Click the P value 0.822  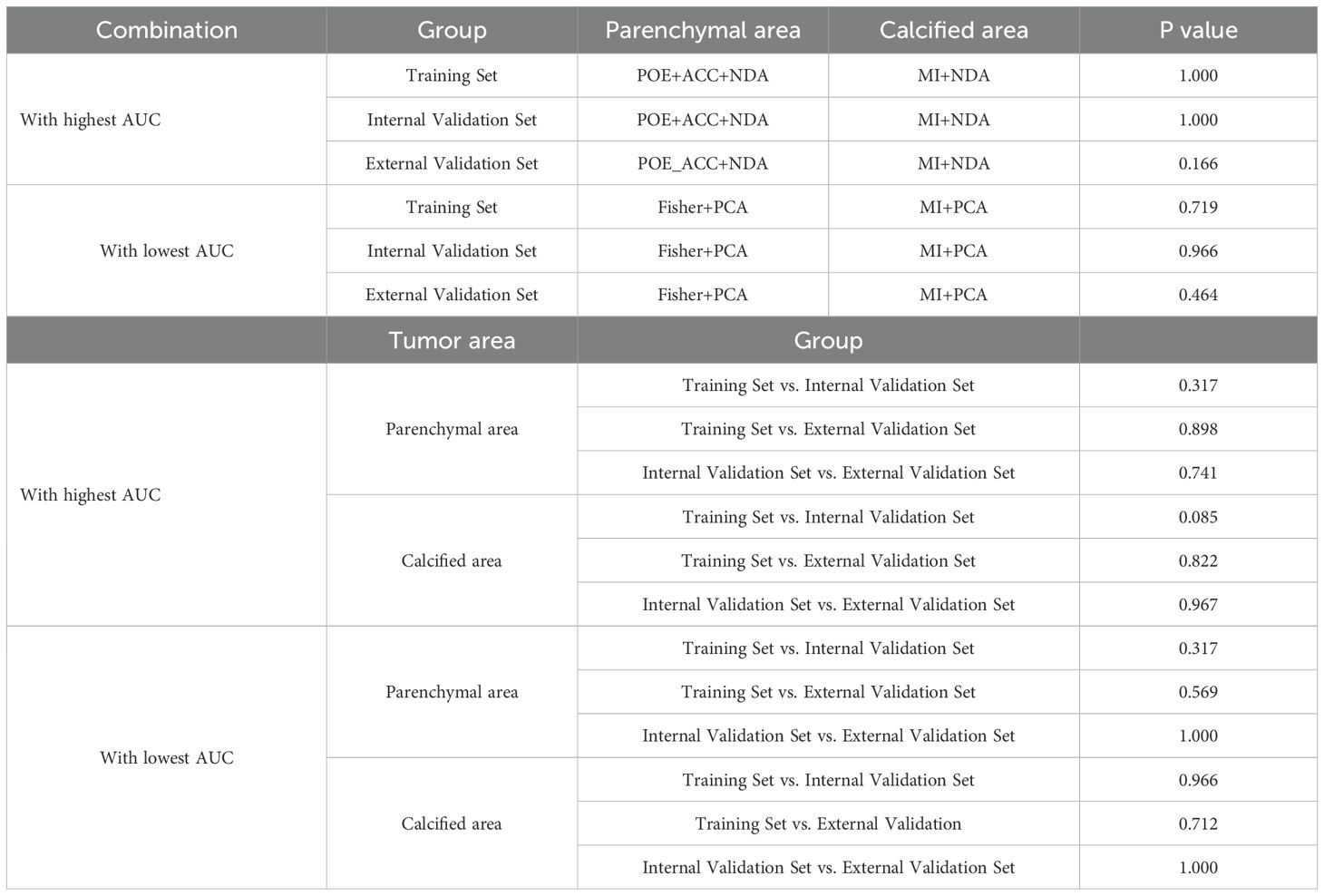tap(1198, 560)
